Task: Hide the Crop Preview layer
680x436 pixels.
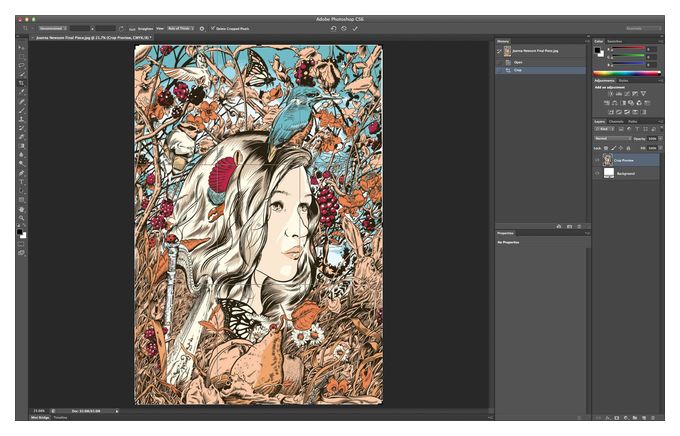Action: [597, 160]
